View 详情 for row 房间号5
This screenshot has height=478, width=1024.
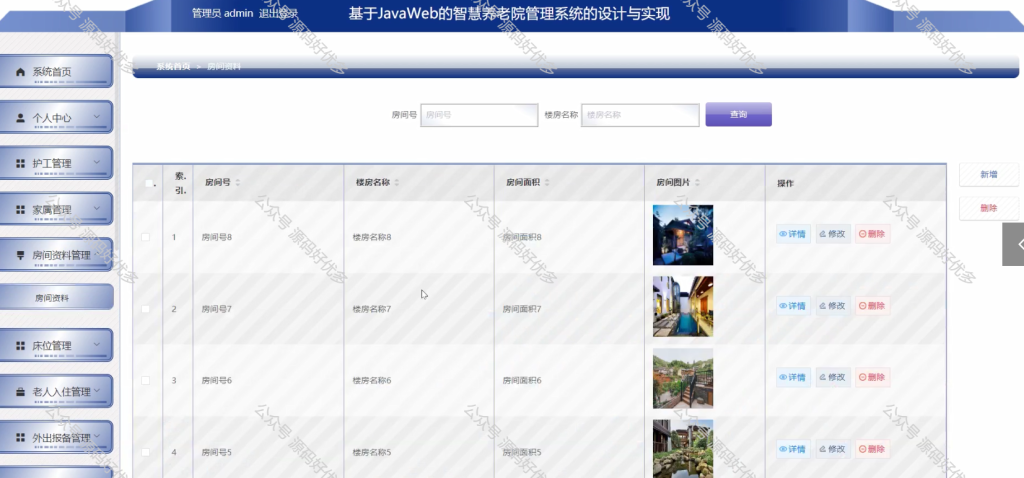[x=793, y=449]
